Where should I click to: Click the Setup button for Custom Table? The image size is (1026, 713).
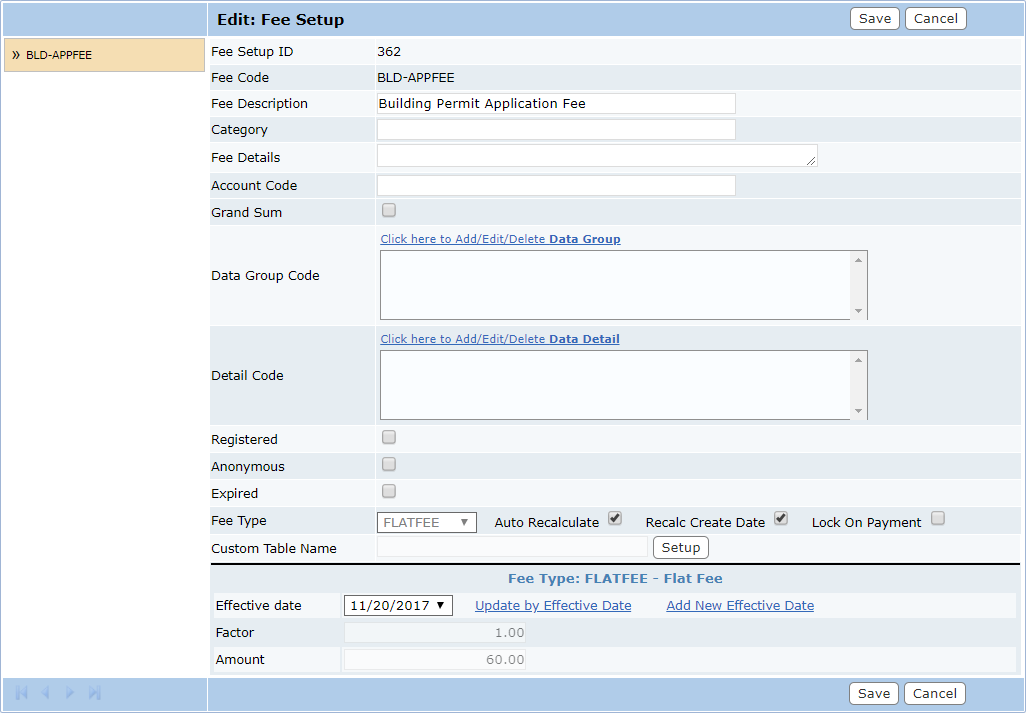pyautogui.click(x=681, y=547)
